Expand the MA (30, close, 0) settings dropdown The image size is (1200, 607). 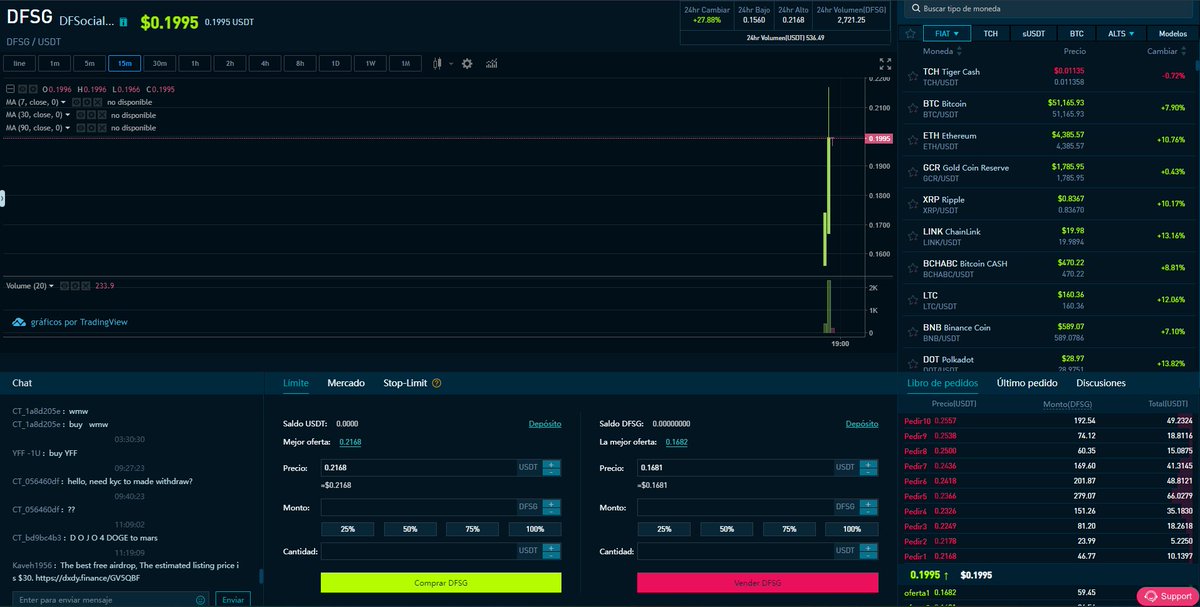click(67, 115)
